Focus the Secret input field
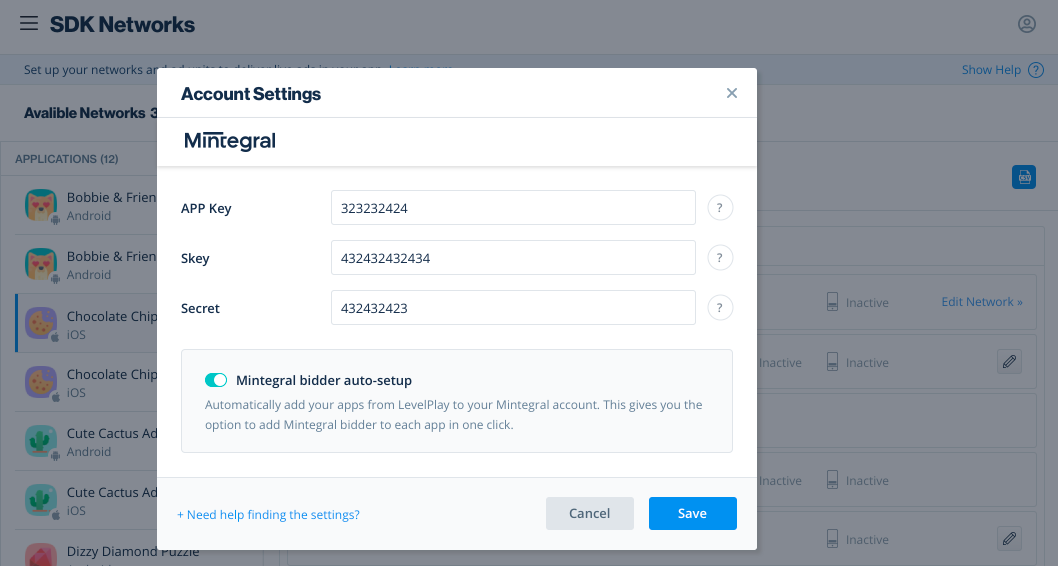This screenshot has width=1058, height=566. click(x=513, y=308)
